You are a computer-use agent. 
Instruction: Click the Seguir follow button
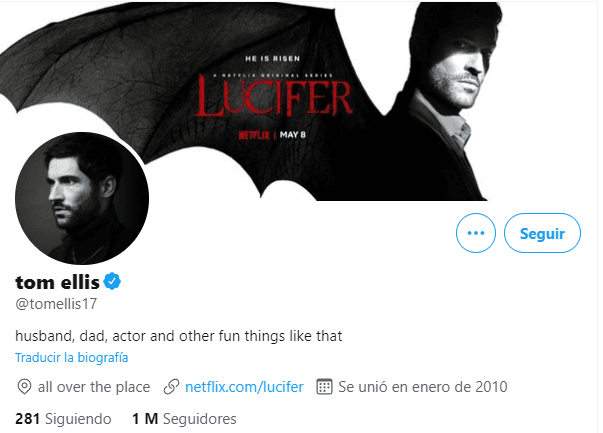(542, 233)
